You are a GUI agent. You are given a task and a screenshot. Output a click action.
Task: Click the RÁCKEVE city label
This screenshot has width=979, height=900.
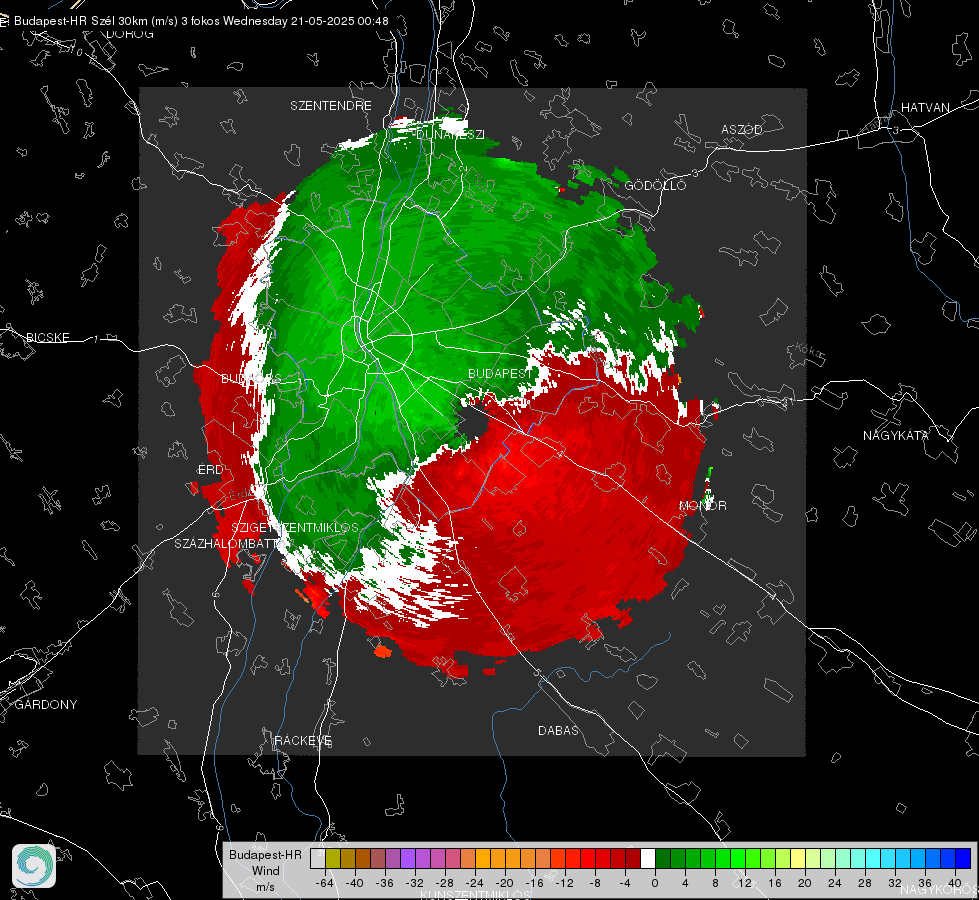point(303,740)
